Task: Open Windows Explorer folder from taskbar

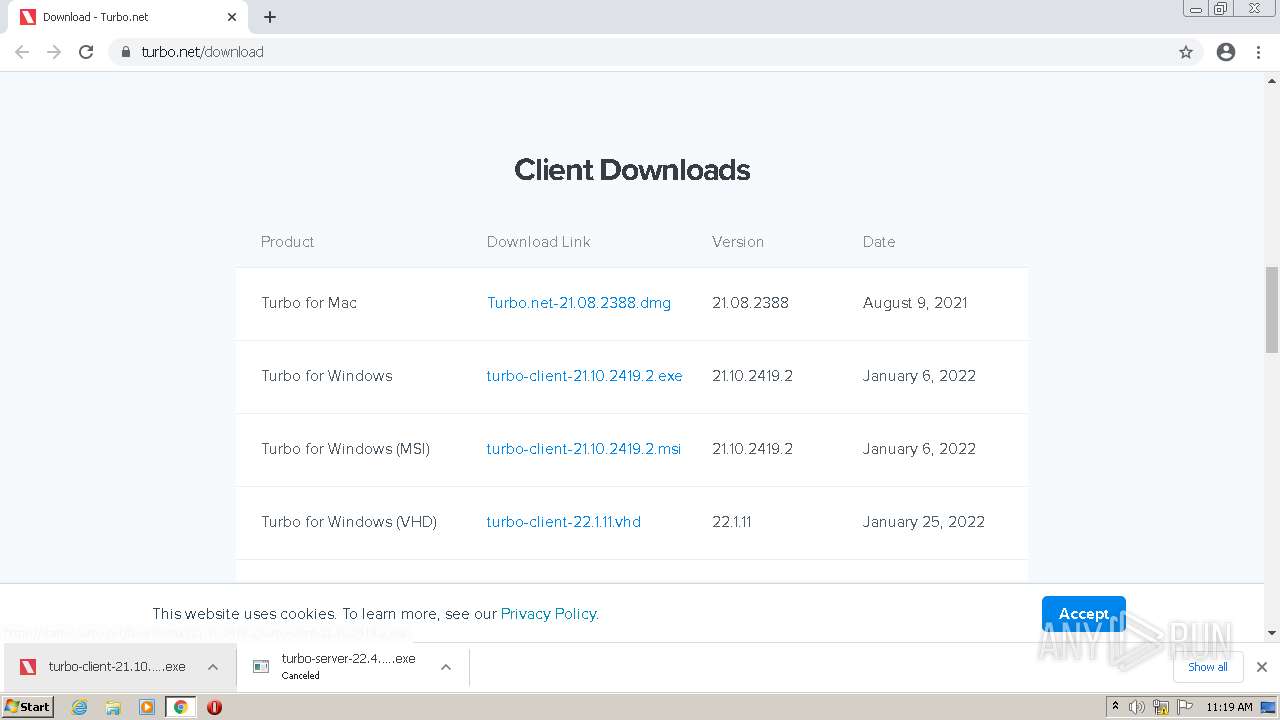Action: tap(113, 707)
